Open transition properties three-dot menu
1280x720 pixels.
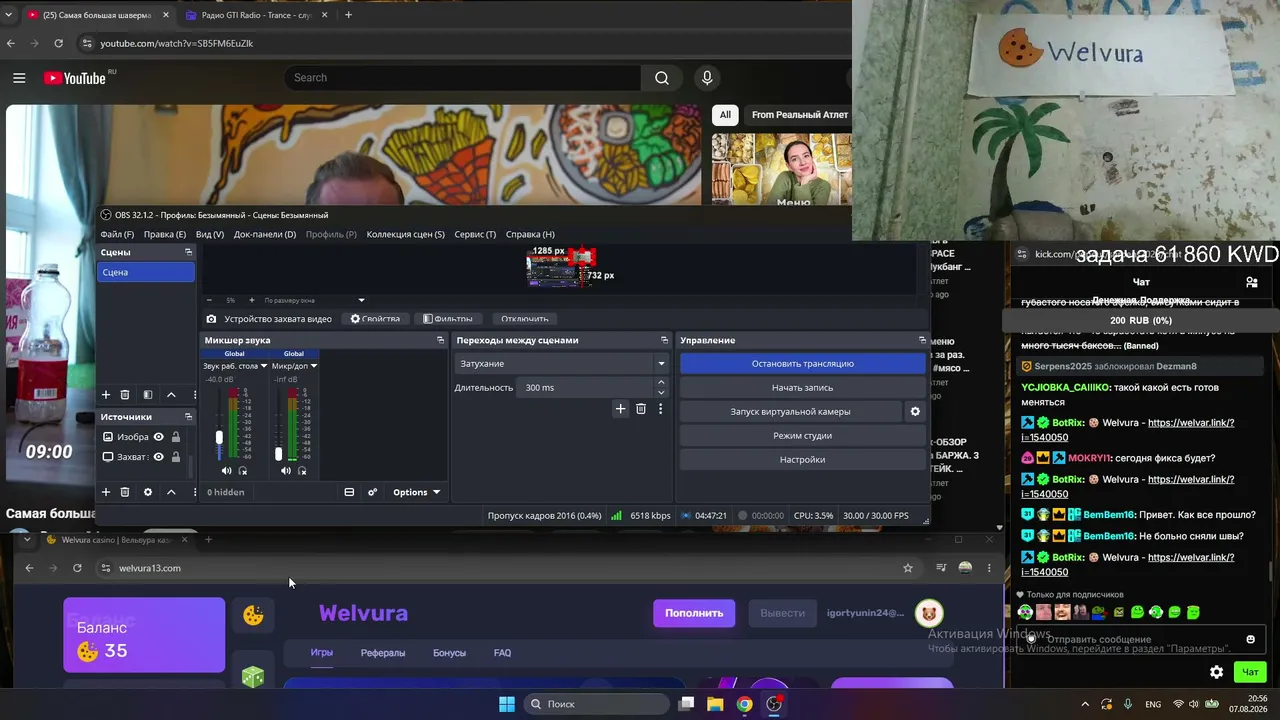[660, 409]
